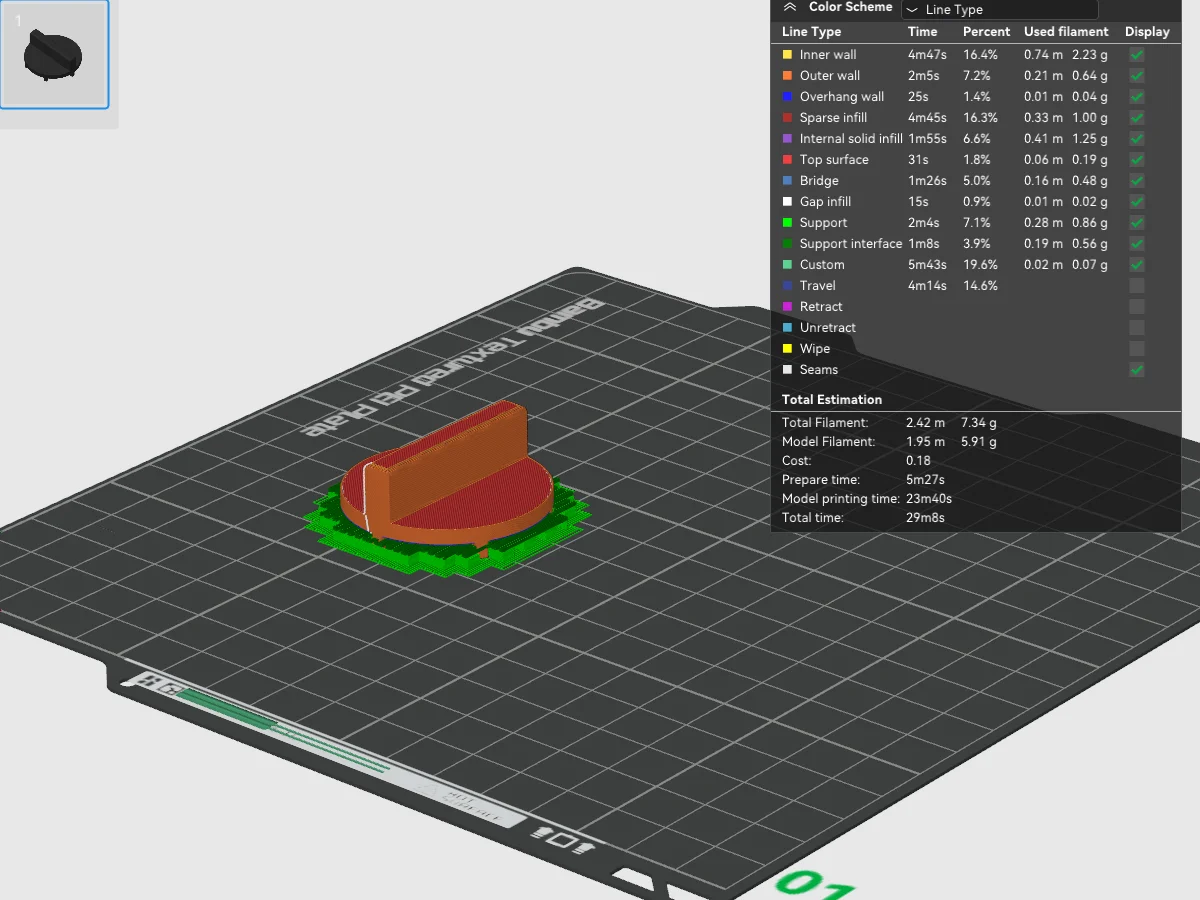Screen dimensions: 1200x900
Task: Click the bright green Support color swatch
Action: coord(788,223)
